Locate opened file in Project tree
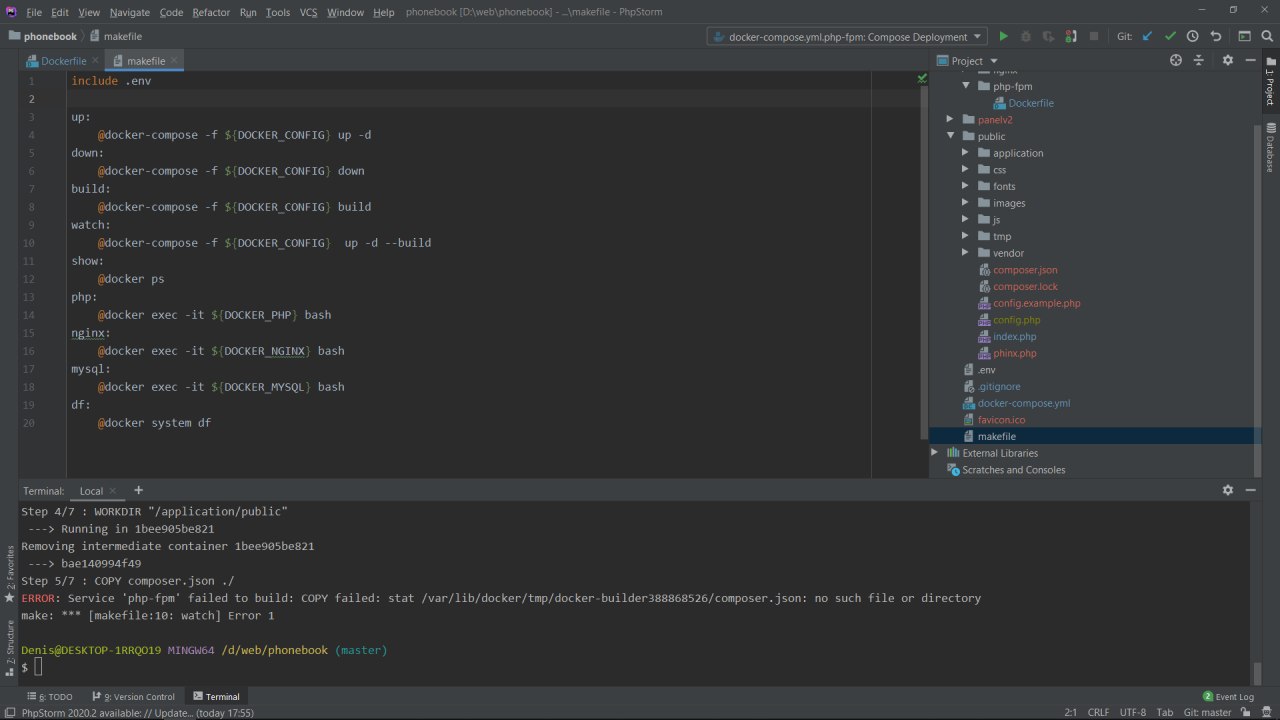 pos(1176,60)
